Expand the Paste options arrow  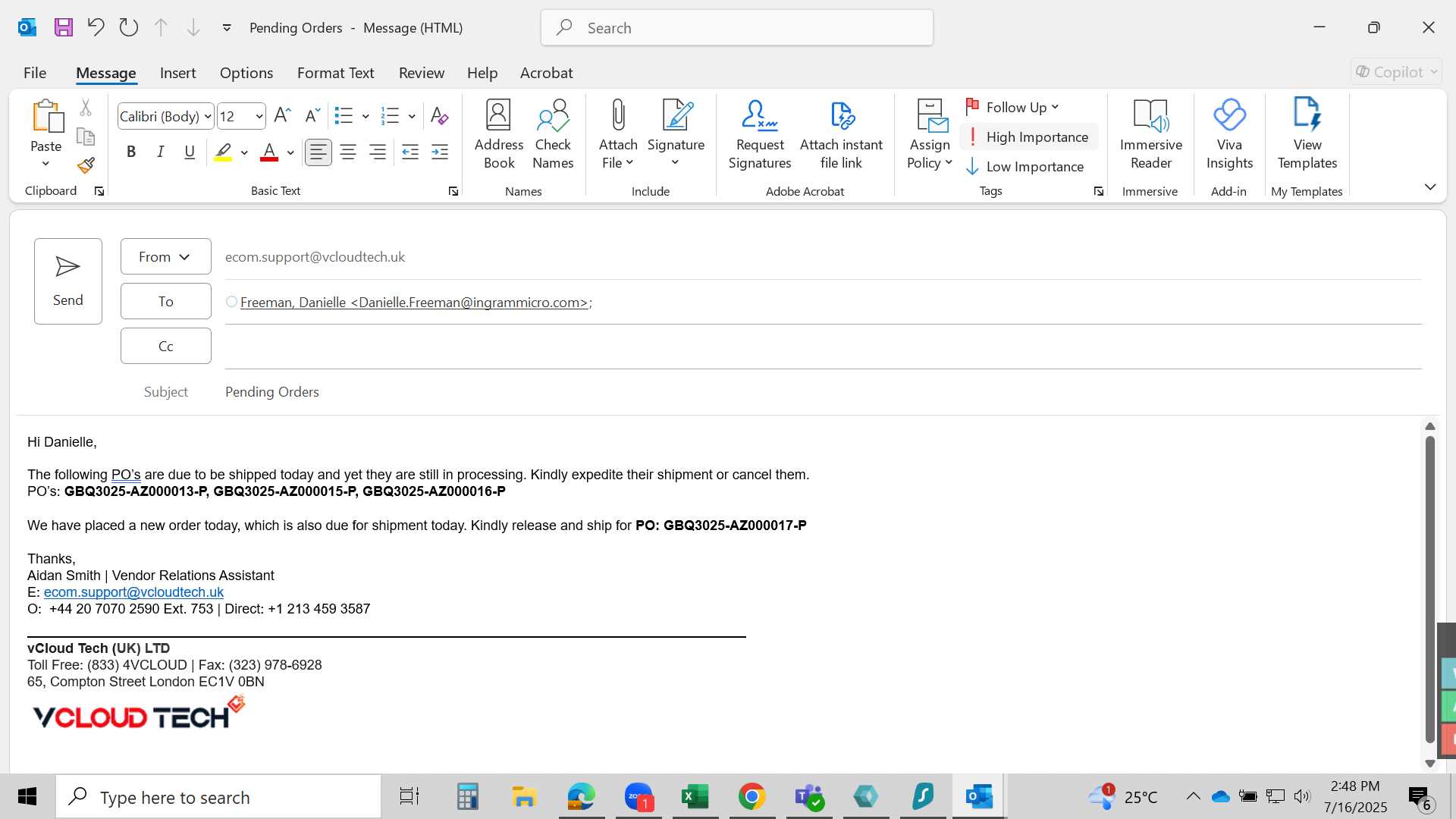pos(45,164)
